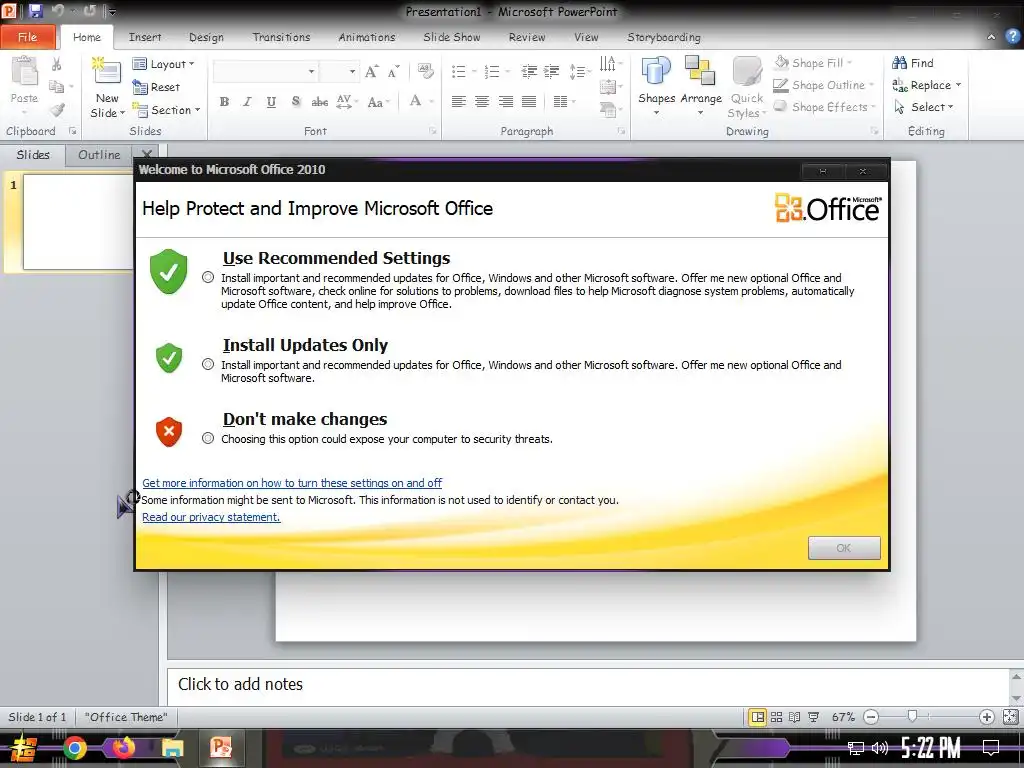Start Slide Show from status bar icon
This screenshot has height=768, width=1024.
814,717
